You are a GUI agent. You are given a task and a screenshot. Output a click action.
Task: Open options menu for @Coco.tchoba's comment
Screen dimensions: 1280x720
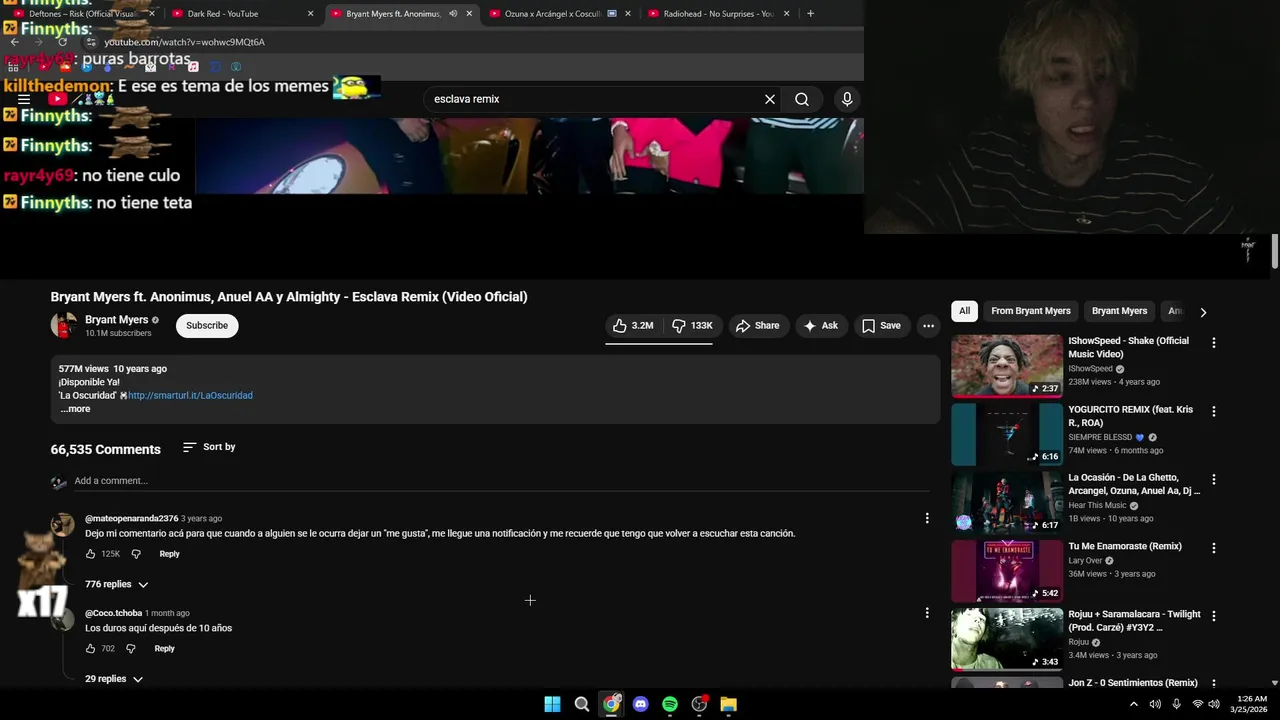[x=927, y=613]
